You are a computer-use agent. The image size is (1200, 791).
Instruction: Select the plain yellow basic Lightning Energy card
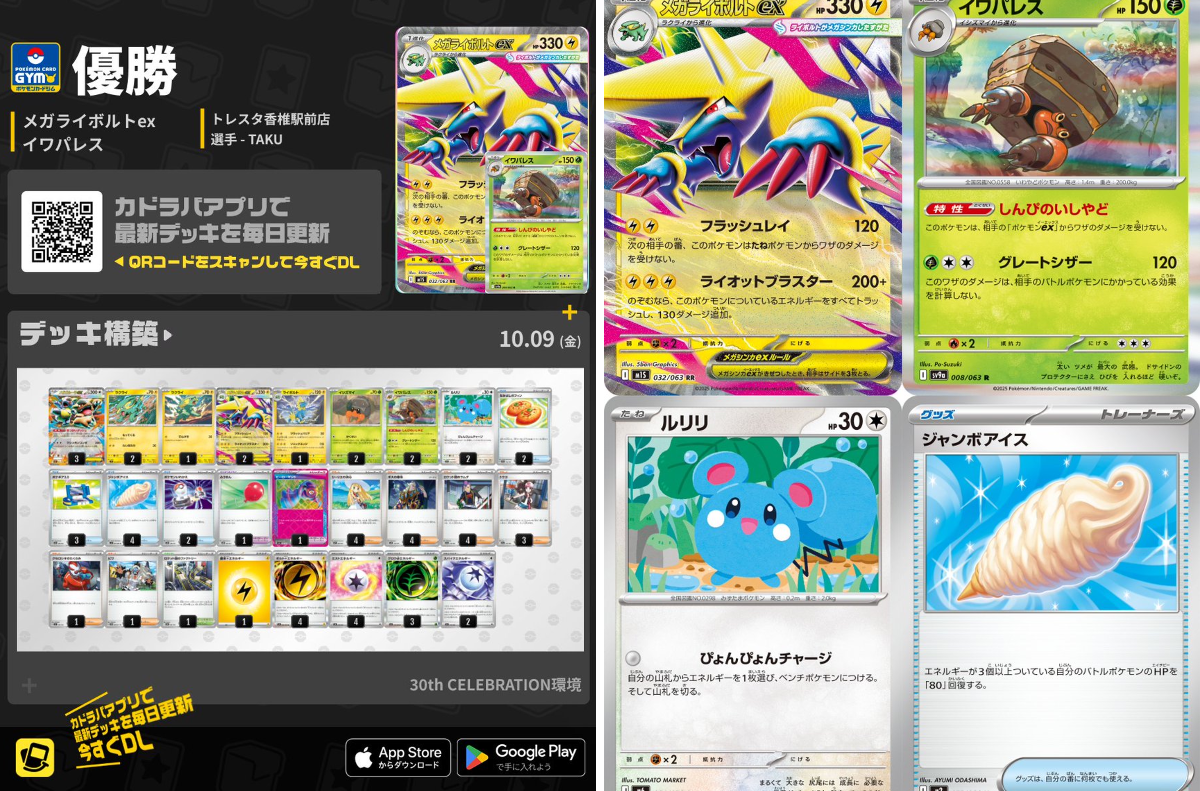pyautogui.click(x=243, y=591)
